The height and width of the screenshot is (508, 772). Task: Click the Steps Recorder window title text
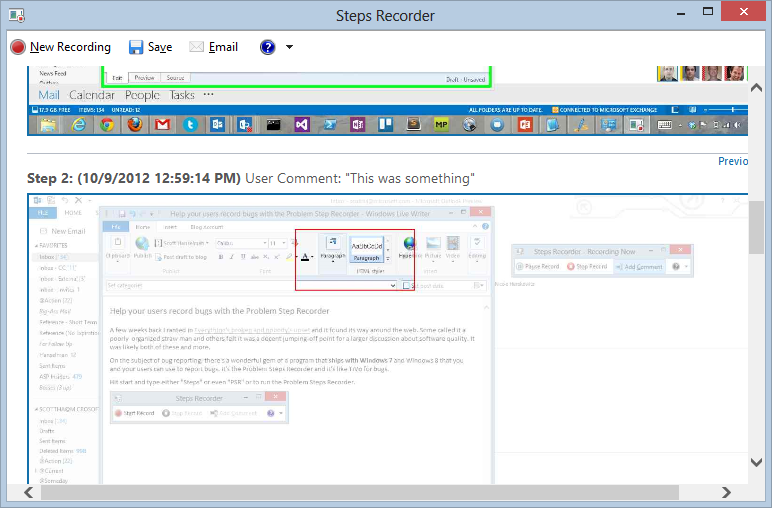coord(385,15)
